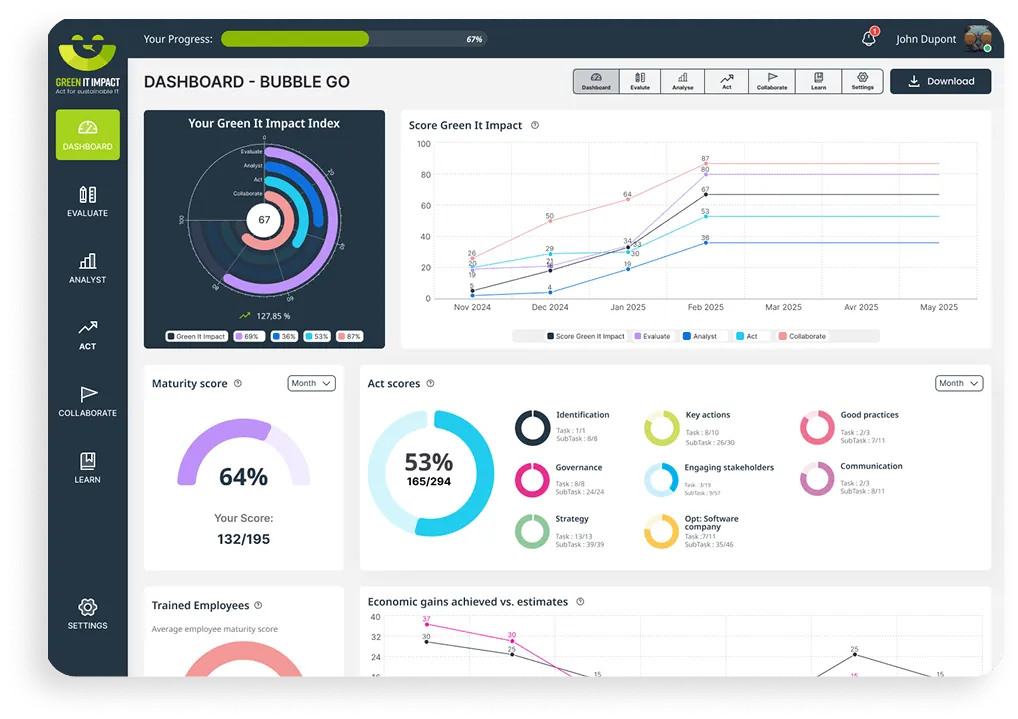Open the Month dropdown in Maturity score
Image resolution: width=1018 pixels, height=719 pixels.
point(311,384)
